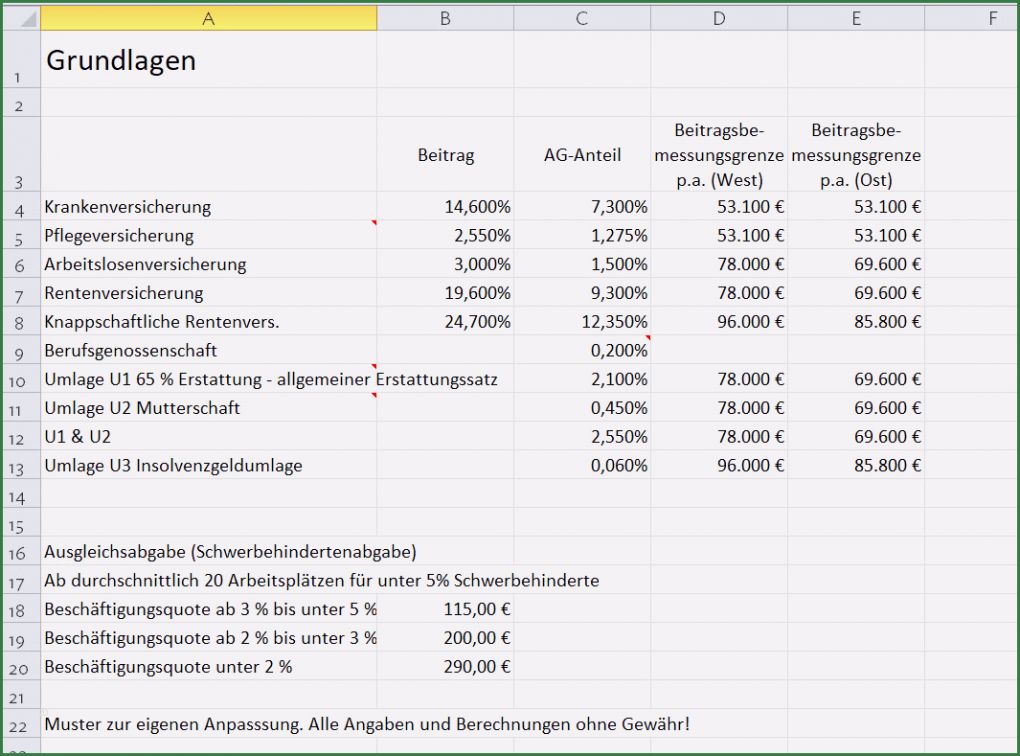Select column header E
Image resolution: width=1020 pixels, height=756 pixels.
coord(856,17)
